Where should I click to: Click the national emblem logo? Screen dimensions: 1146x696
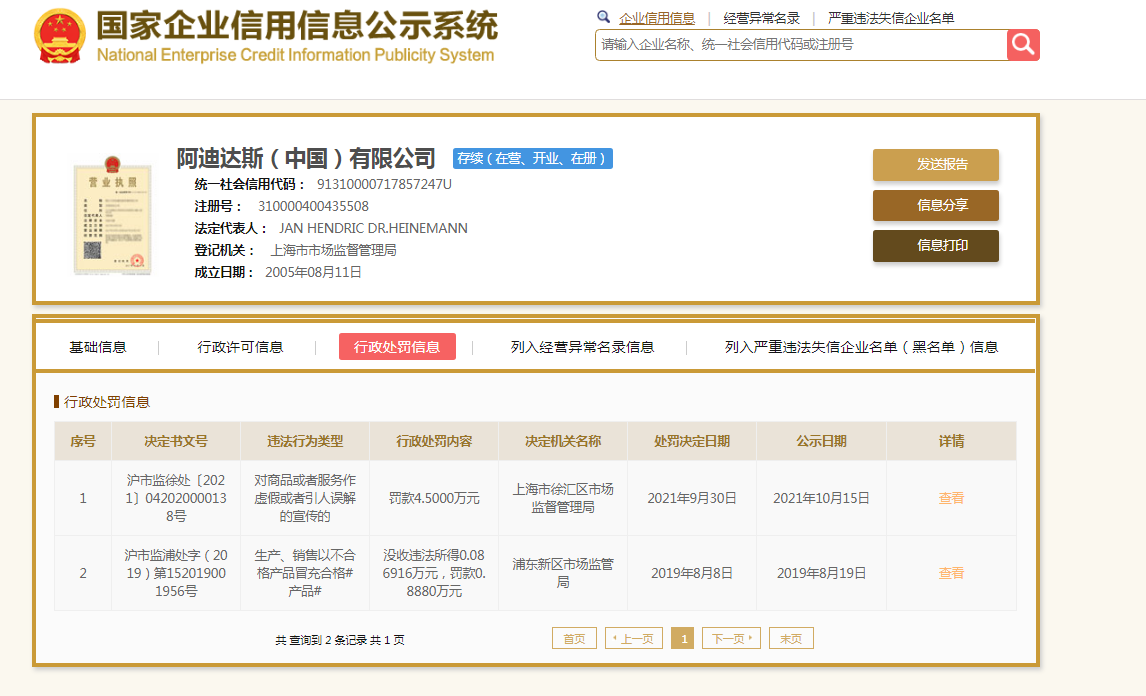(60, 36)
